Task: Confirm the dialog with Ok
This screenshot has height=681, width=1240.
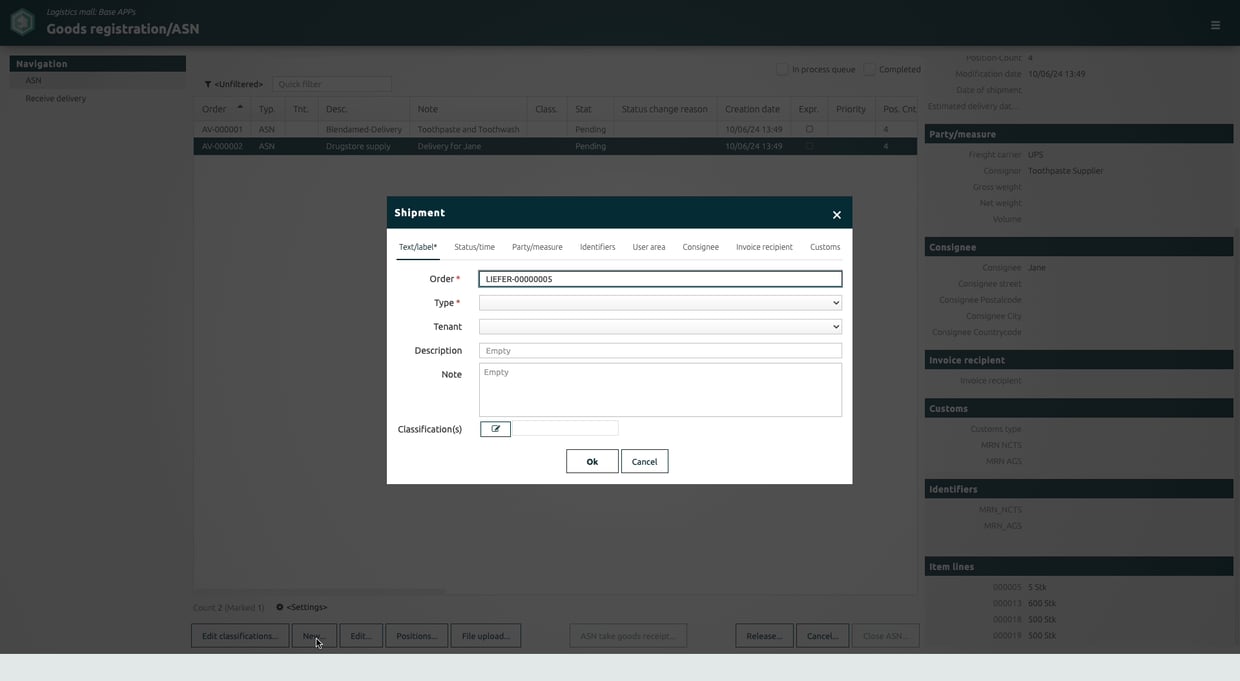Action: [x=592, y=461]
